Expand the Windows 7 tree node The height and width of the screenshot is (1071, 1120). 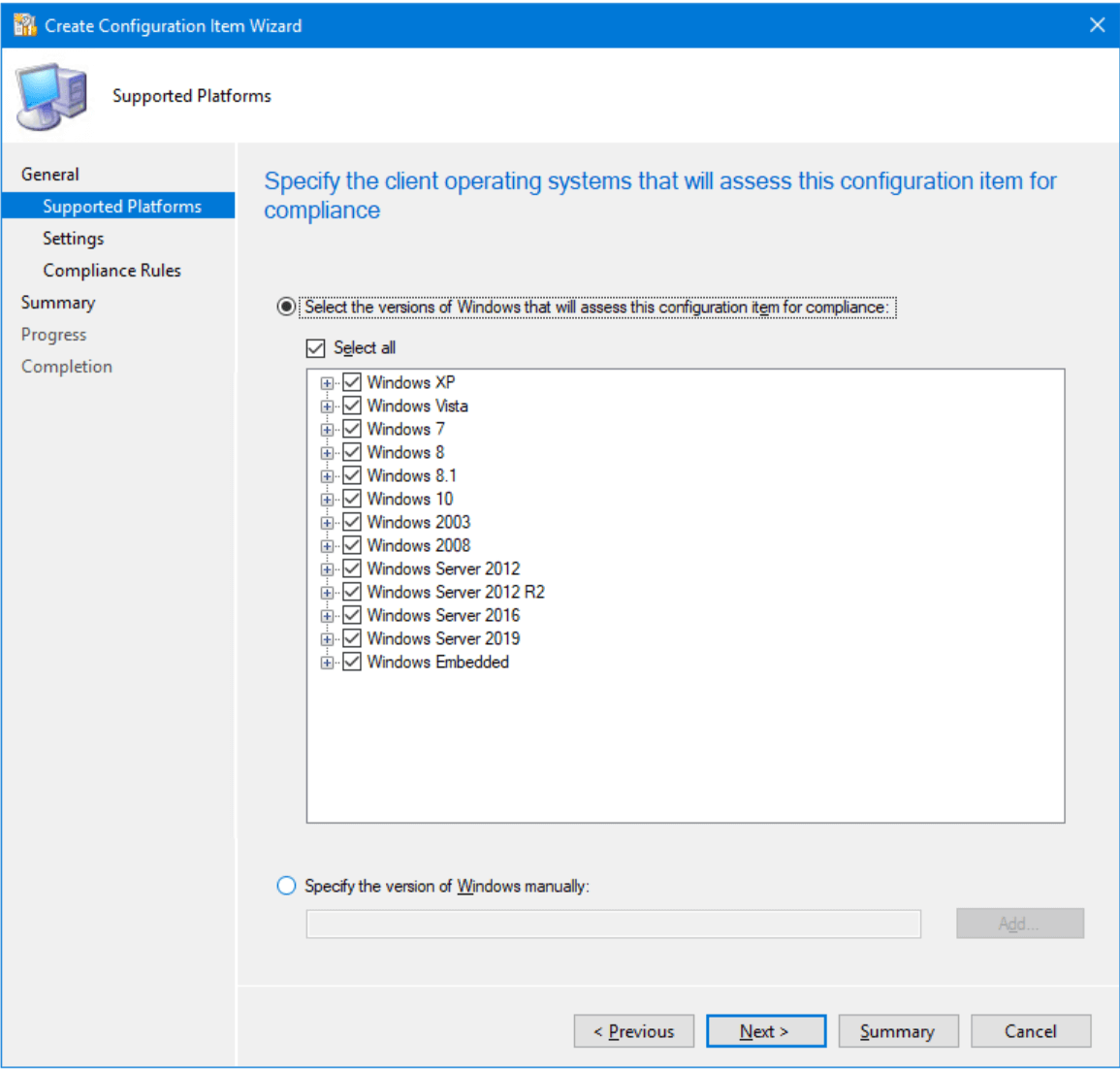pyautogui.click(x=327, y=430)
